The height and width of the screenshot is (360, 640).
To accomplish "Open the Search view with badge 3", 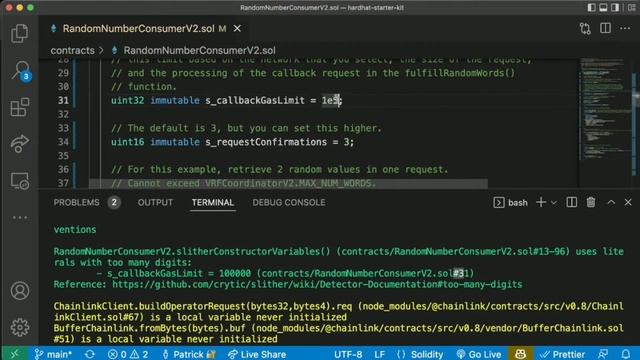I will 20,71.
